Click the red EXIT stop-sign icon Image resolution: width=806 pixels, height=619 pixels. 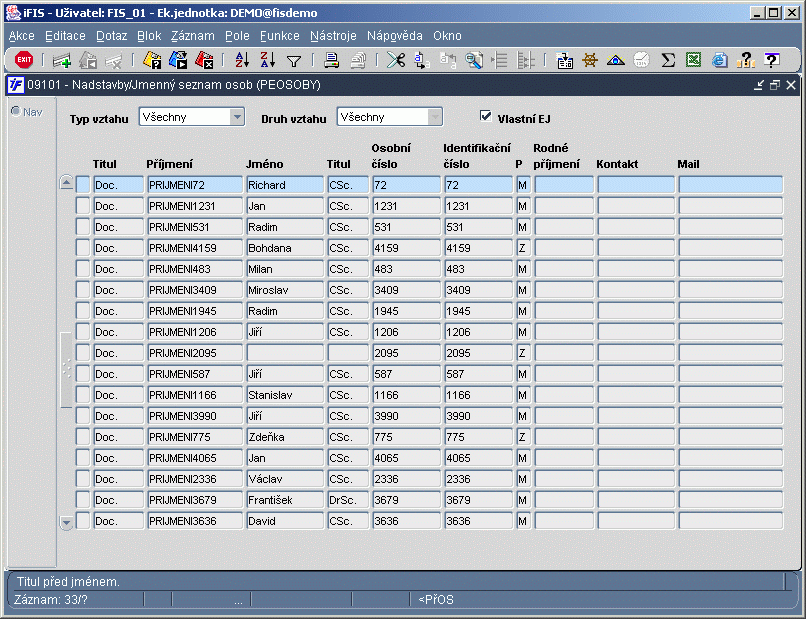(x=24, y=60)
